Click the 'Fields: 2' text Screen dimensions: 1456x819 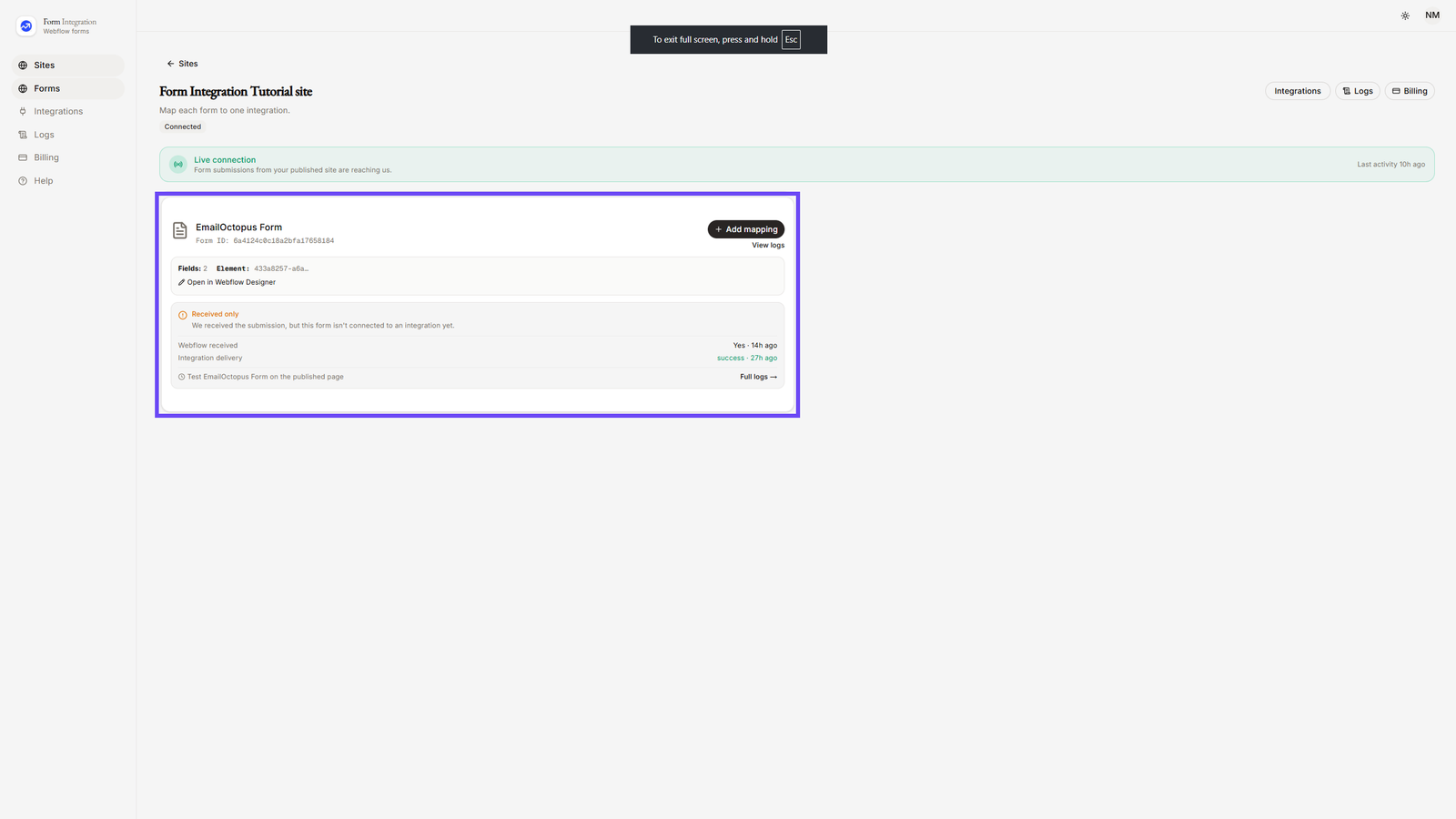(193, 268)
